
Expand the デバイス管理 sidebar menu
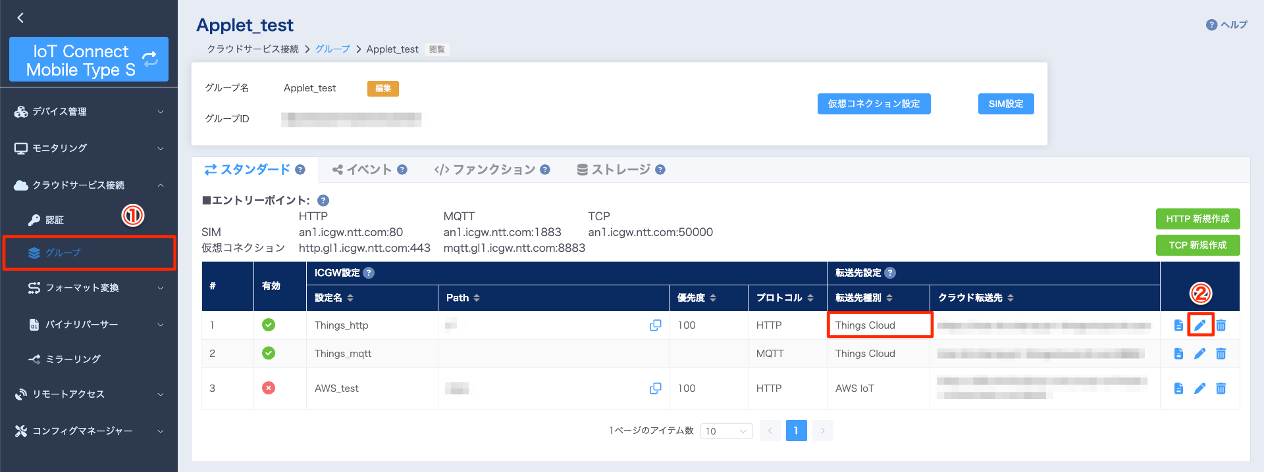pyautogui.click(x=88, y=111)
